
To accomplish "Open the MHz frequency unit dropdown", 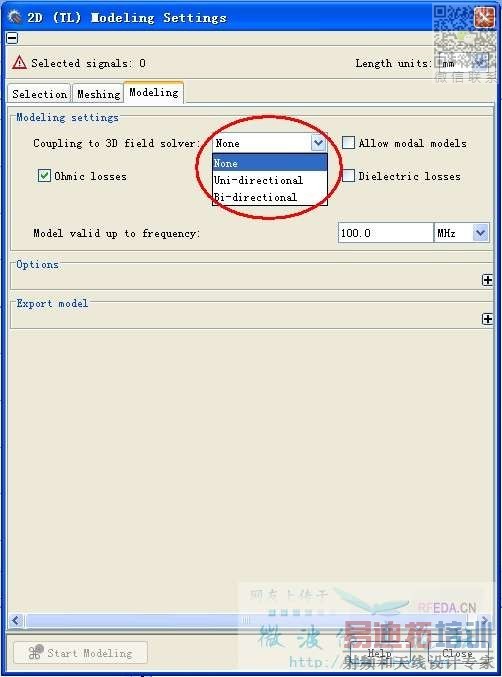I will pyautogui.click(x=480, y=233).
